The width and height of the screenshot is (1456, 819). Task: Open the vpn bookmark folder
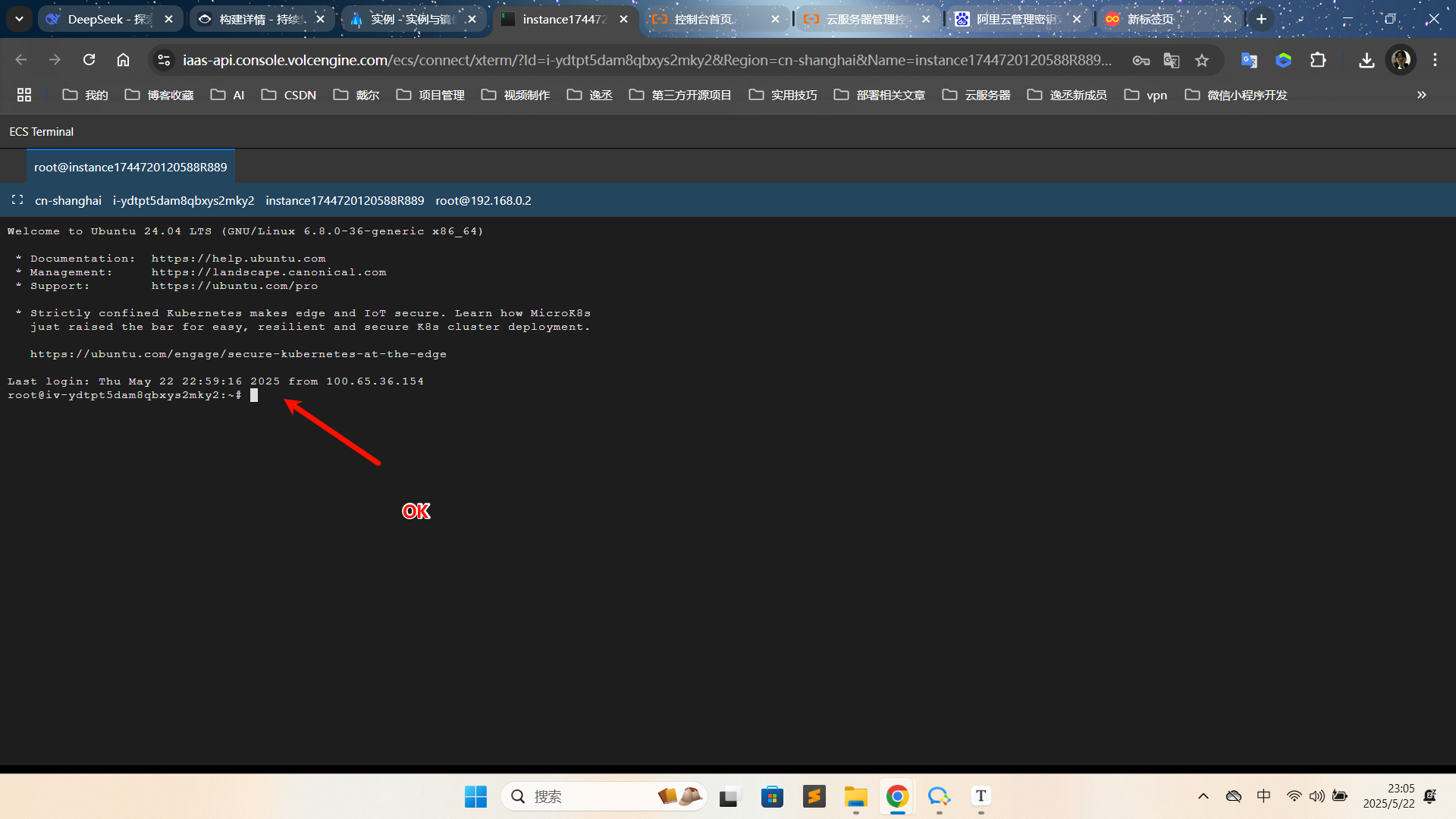(1146, 95)
